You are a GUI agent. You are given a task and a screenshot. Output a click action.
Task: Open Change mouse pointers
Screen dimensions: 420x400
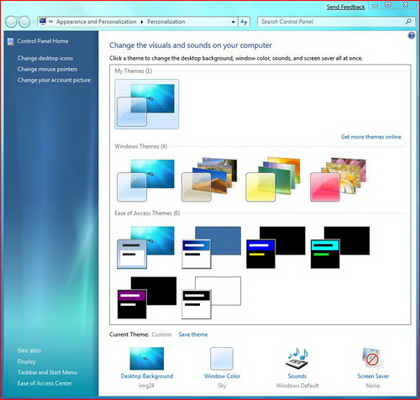47,69
